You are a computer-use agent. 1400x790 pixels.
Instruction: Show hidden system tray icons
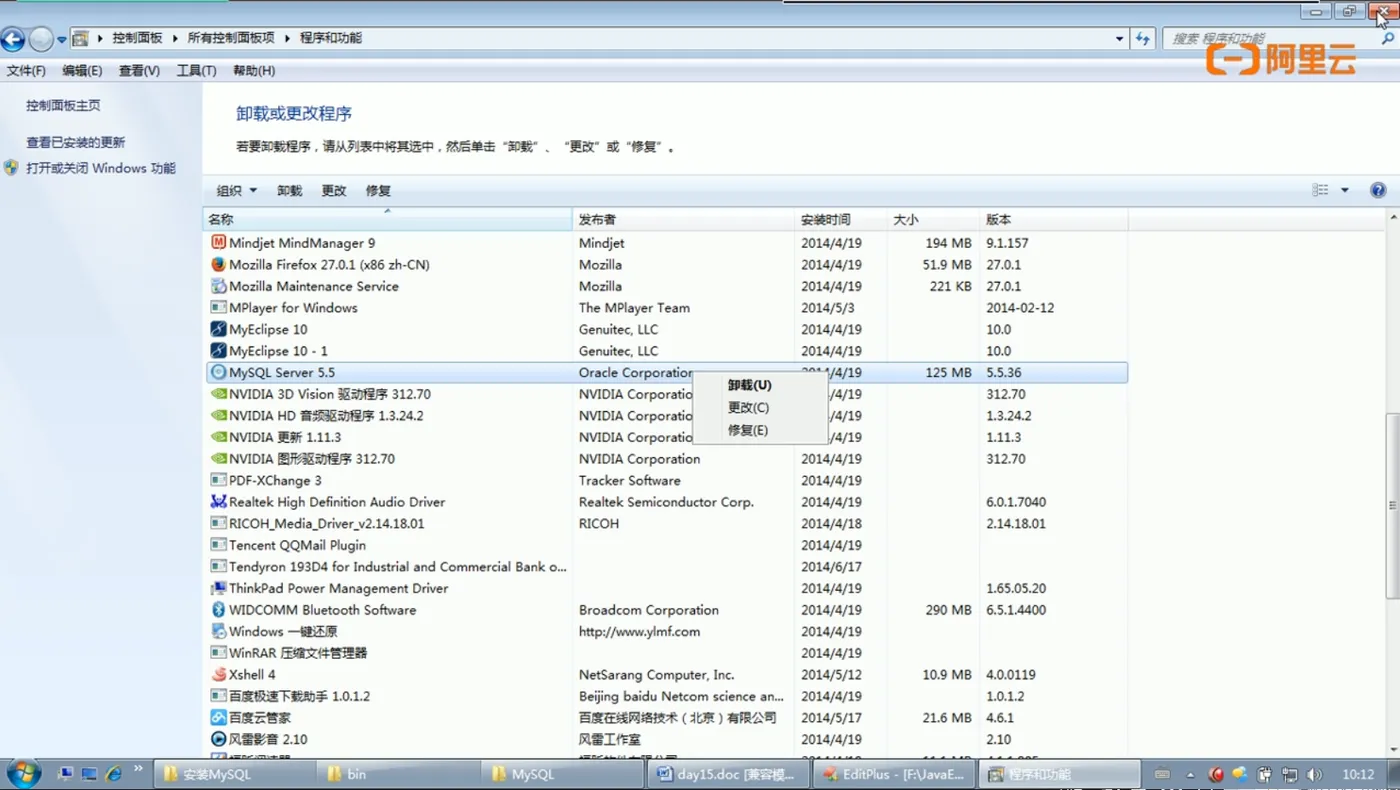pos(1190,774)
